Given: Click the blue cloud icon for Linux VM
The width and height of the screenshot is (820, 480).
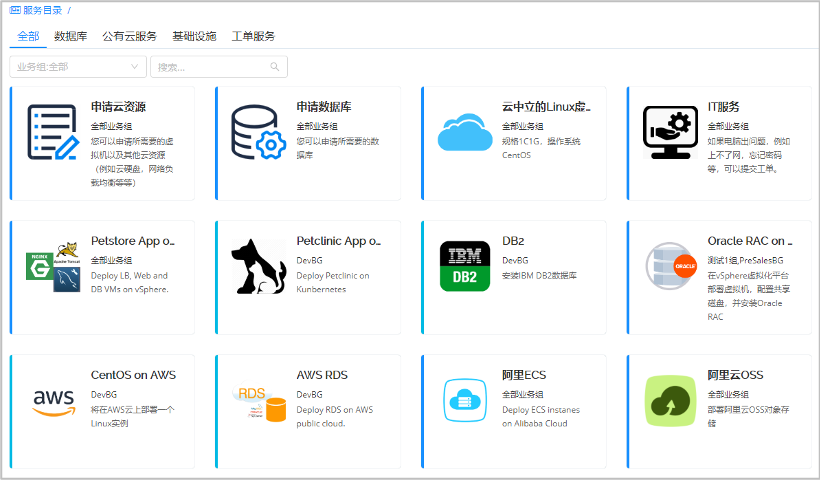Looking at the screenshot, I should pos(465,132).
